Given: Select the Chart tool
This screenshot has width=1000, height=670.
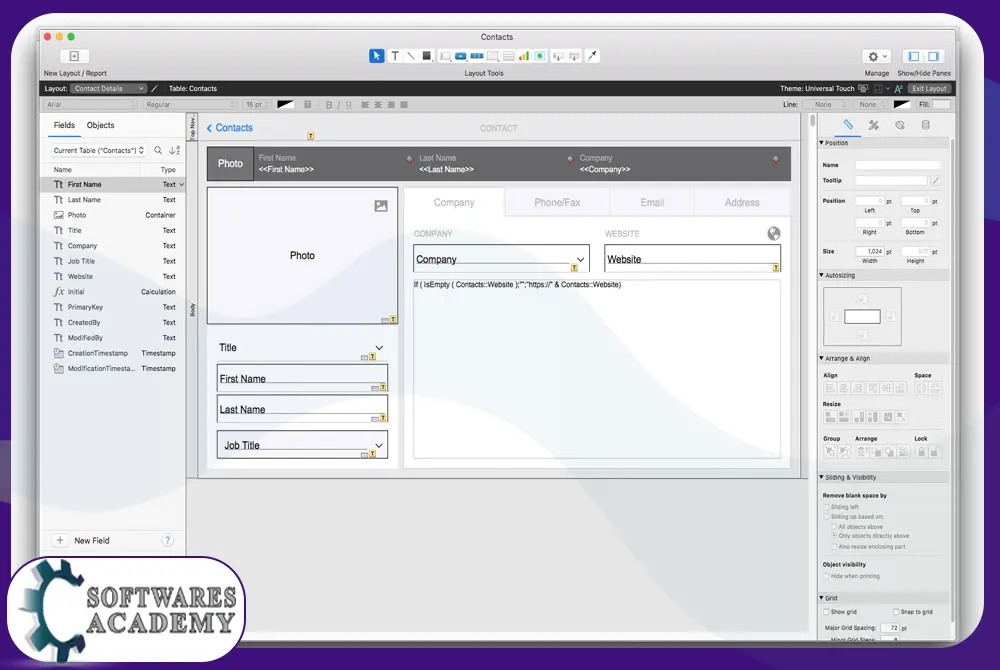Looking at the screenshot, I should point(524,56).
